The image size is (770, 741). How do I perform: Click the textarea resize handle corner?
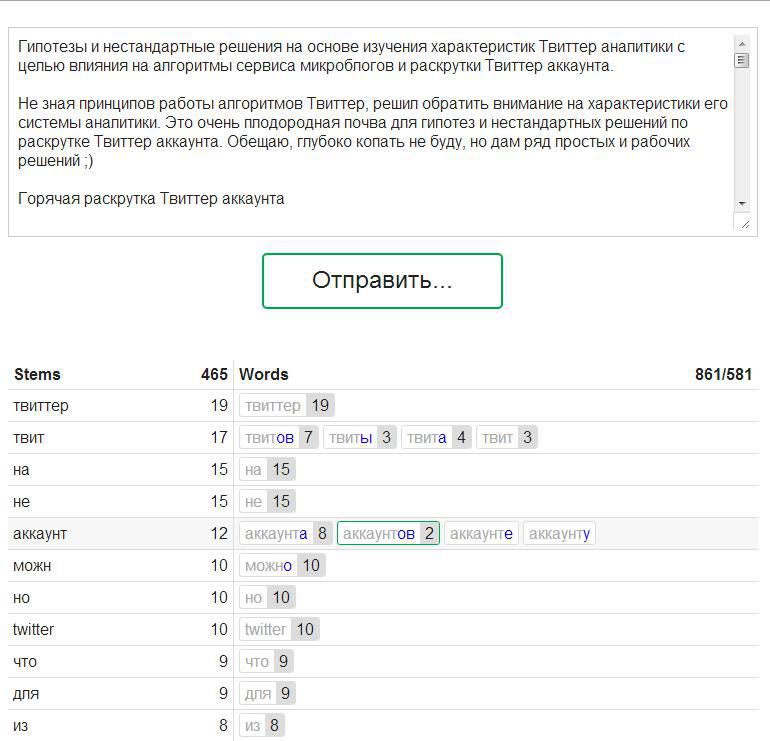(x=744, y=224)
